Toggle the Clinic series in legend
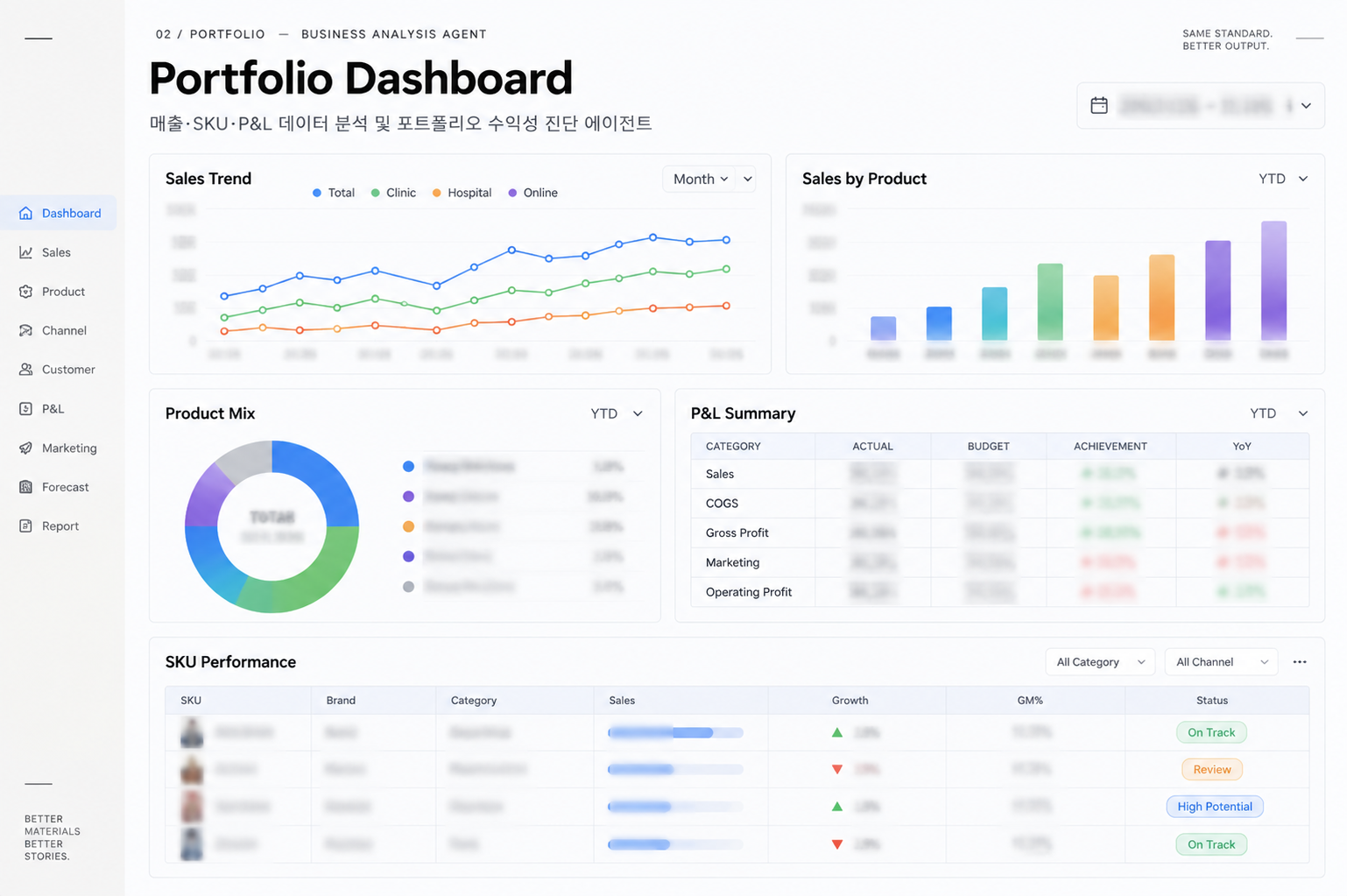The width and height of the screenshot is (1347, 896). coord(393,193)
